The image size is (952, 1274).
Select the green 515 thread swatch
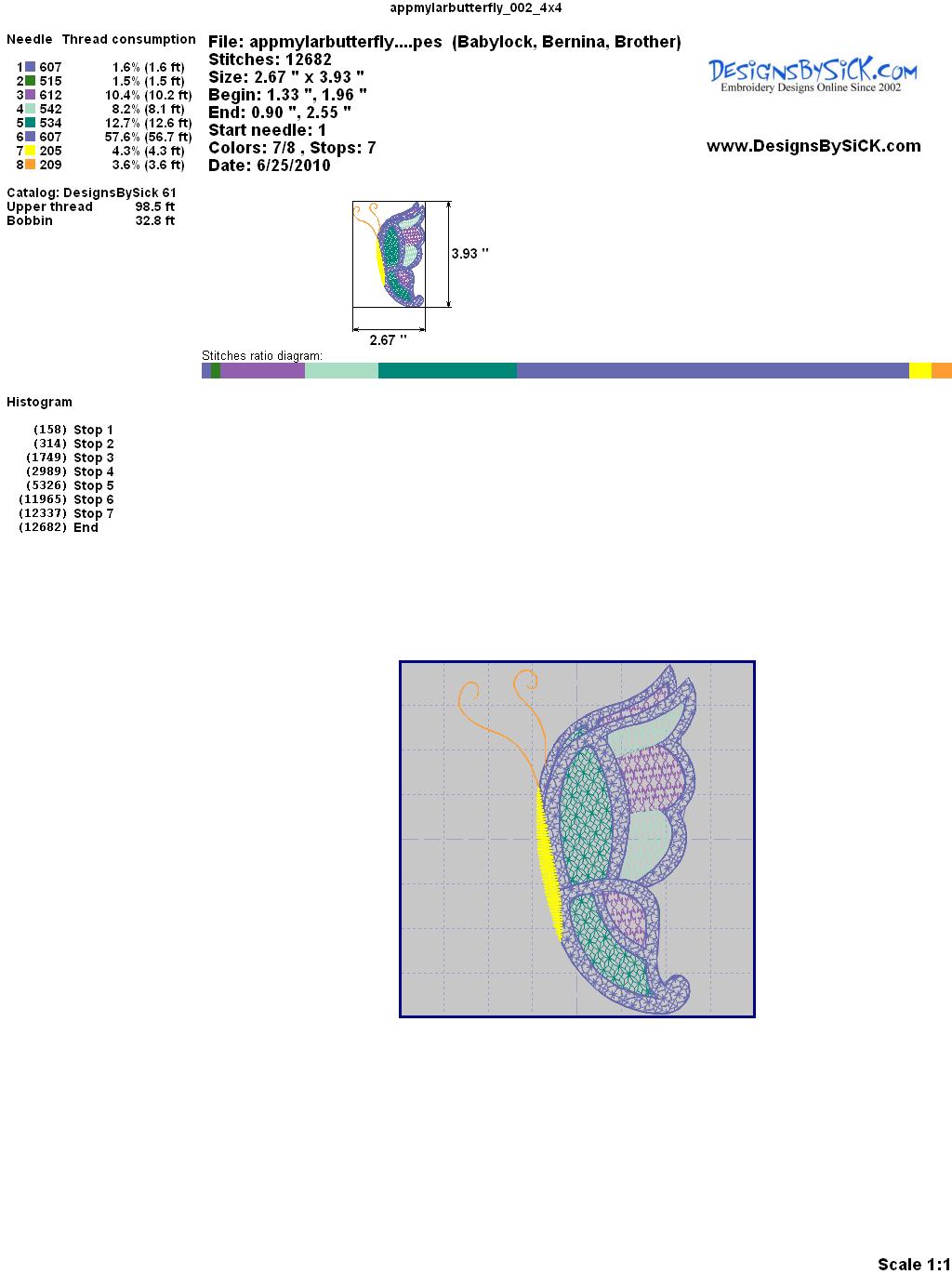[x=31, y=81]
